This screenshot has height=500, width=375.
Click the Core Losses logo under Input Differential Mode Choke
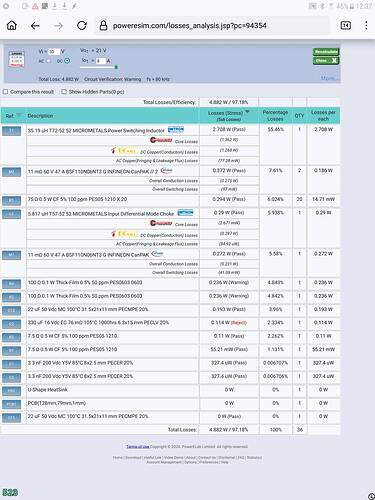[x=161, y=223]
